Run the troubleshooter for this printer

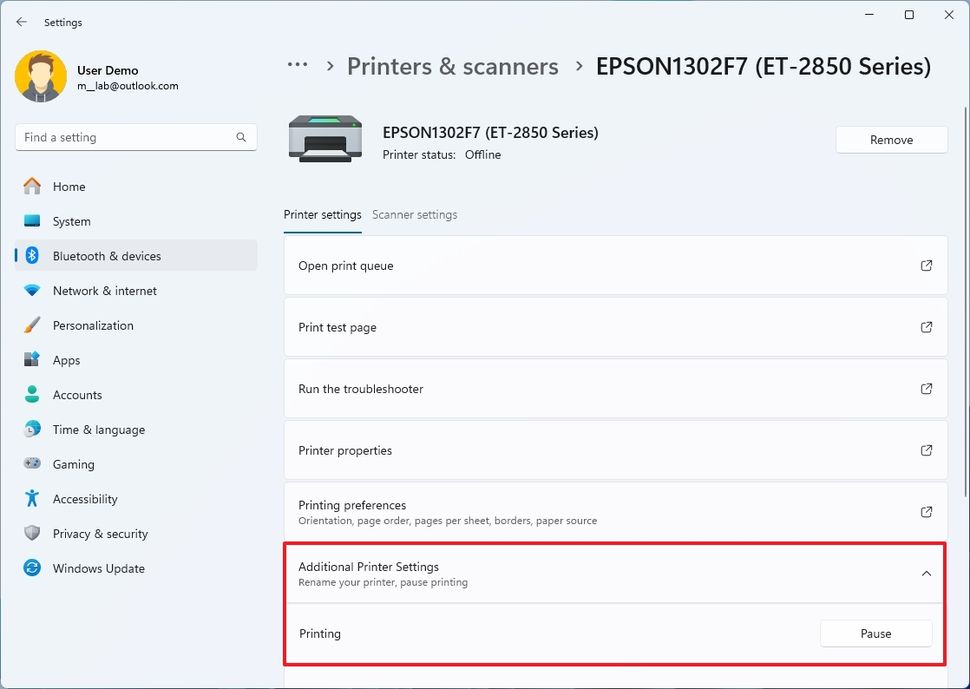tap(614, 388)
